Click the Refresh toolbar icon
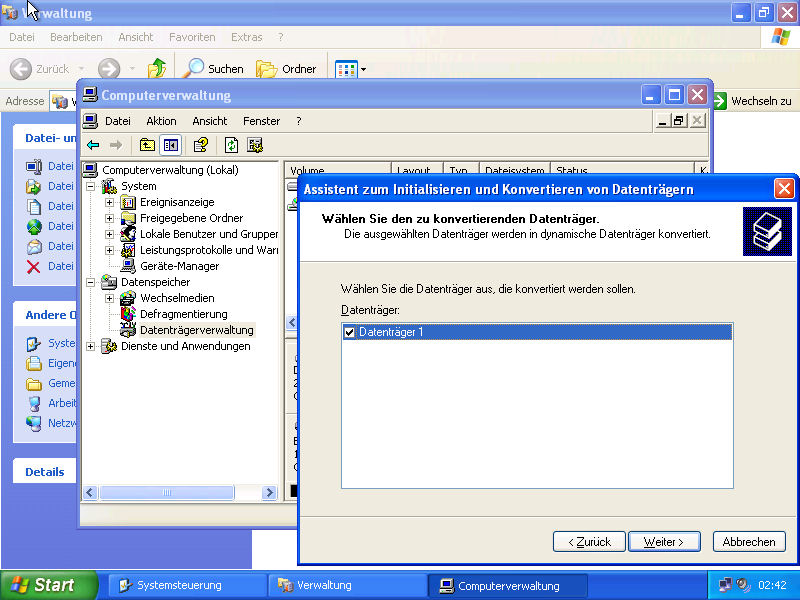800x600 pixels. coord(232,145)
